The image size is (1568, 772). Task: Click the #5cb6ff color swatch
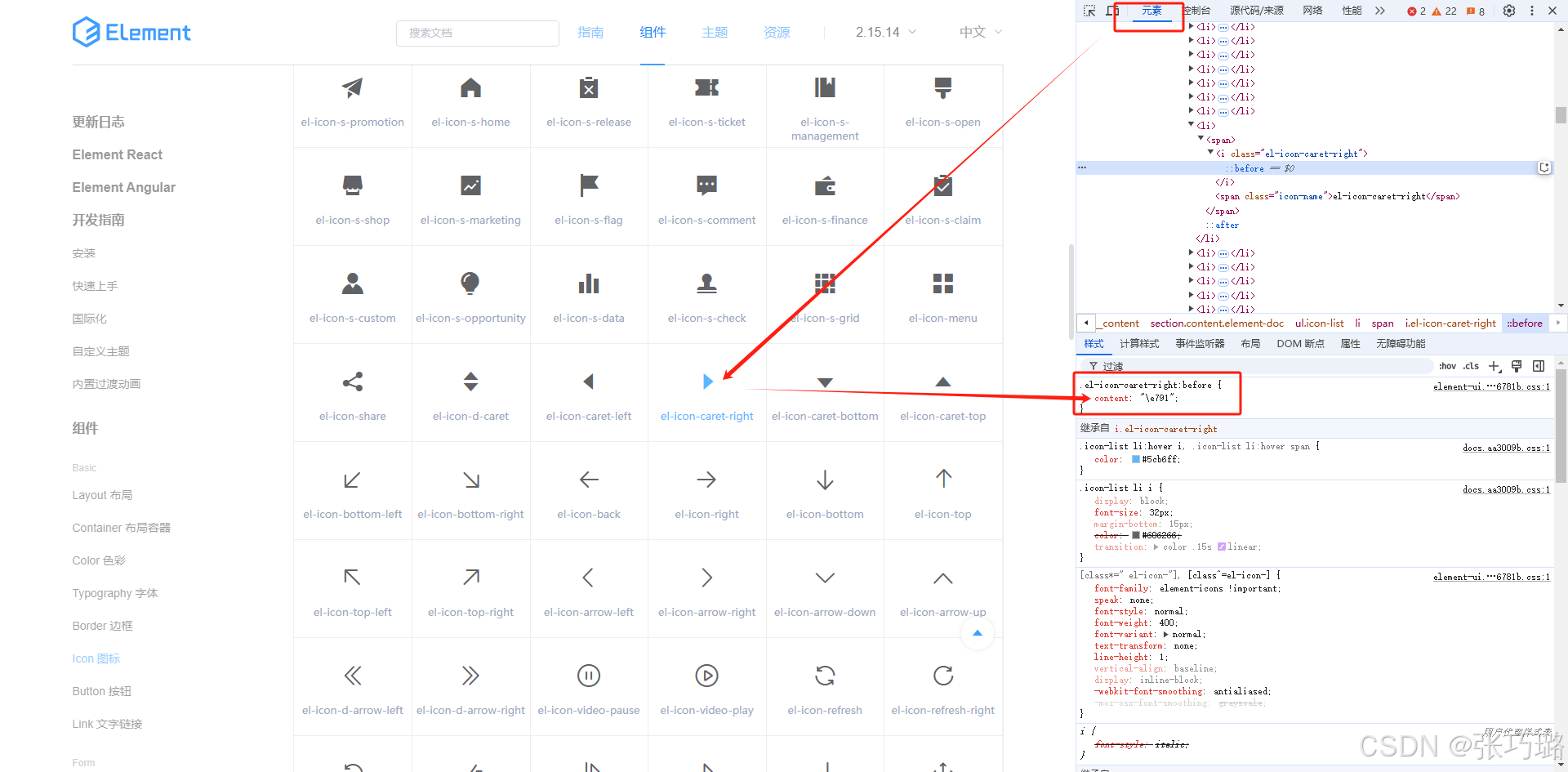[1135, 459]
